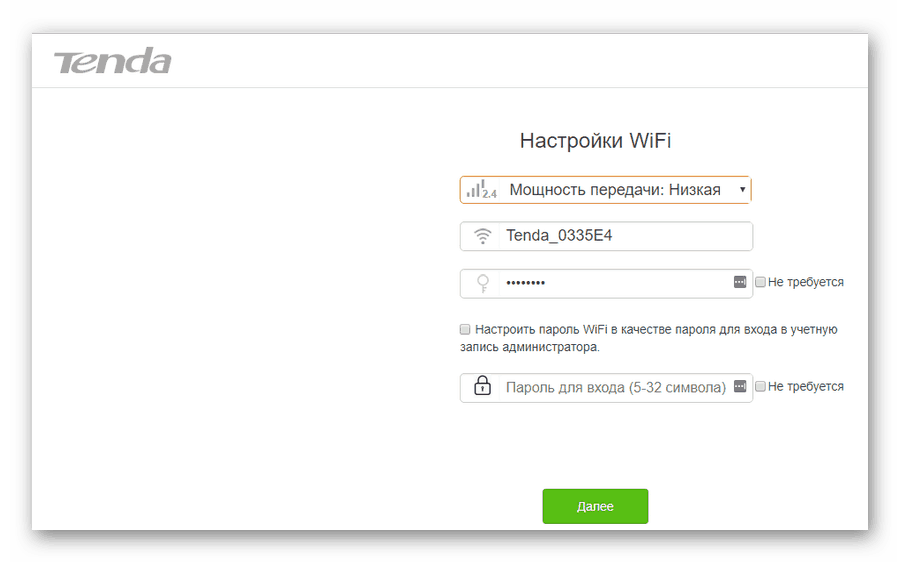Click the Tenda logo

click(x=112, y=62)
